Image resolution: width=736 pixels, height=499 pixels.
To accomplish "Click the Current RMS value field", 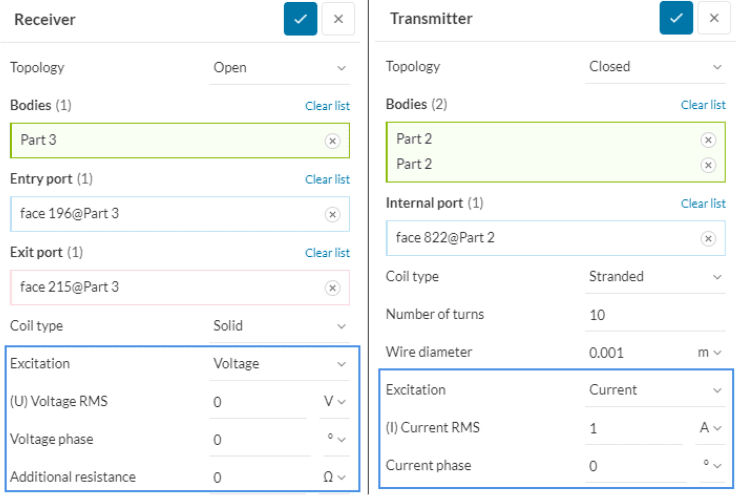I will (x=634, y=428).
